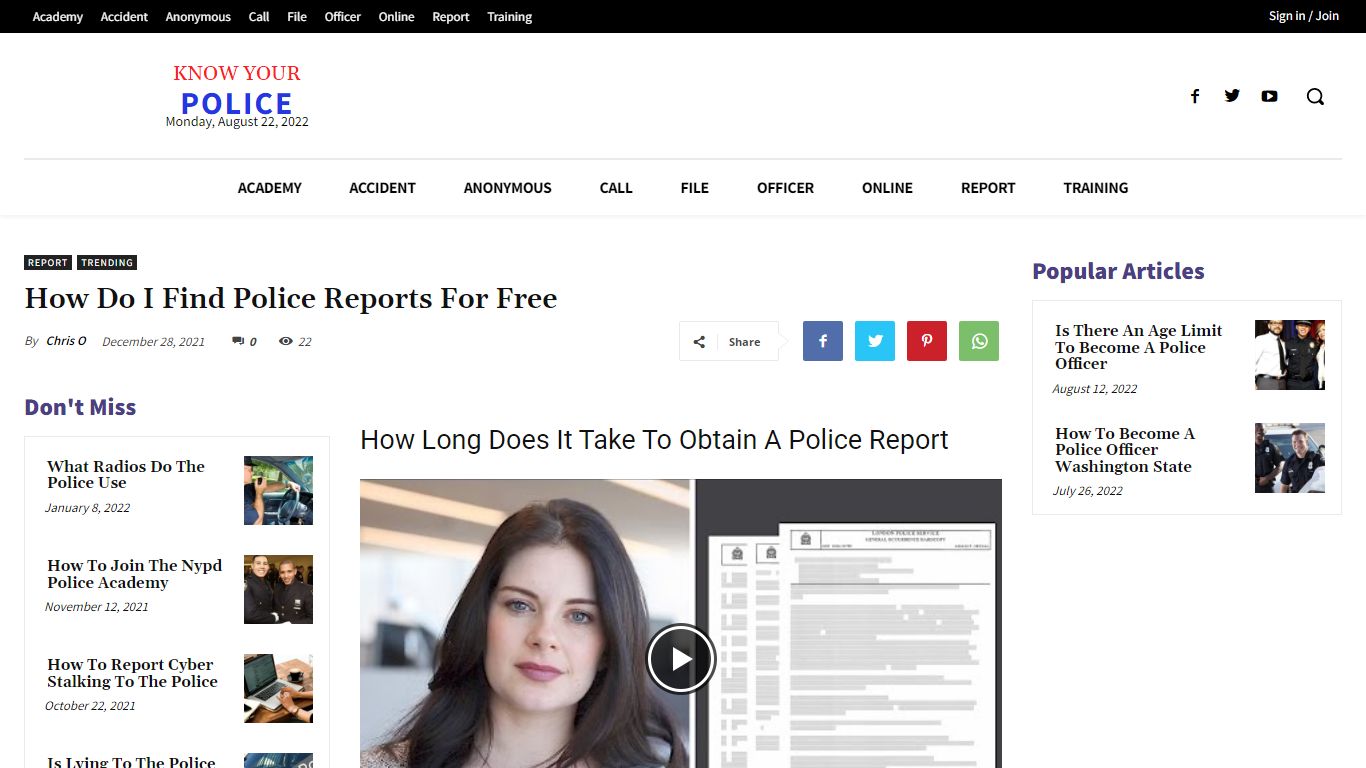The width and height of the screenshot is (1366, 768).
Task: Open Call in the top black bar
Action: 259,16
